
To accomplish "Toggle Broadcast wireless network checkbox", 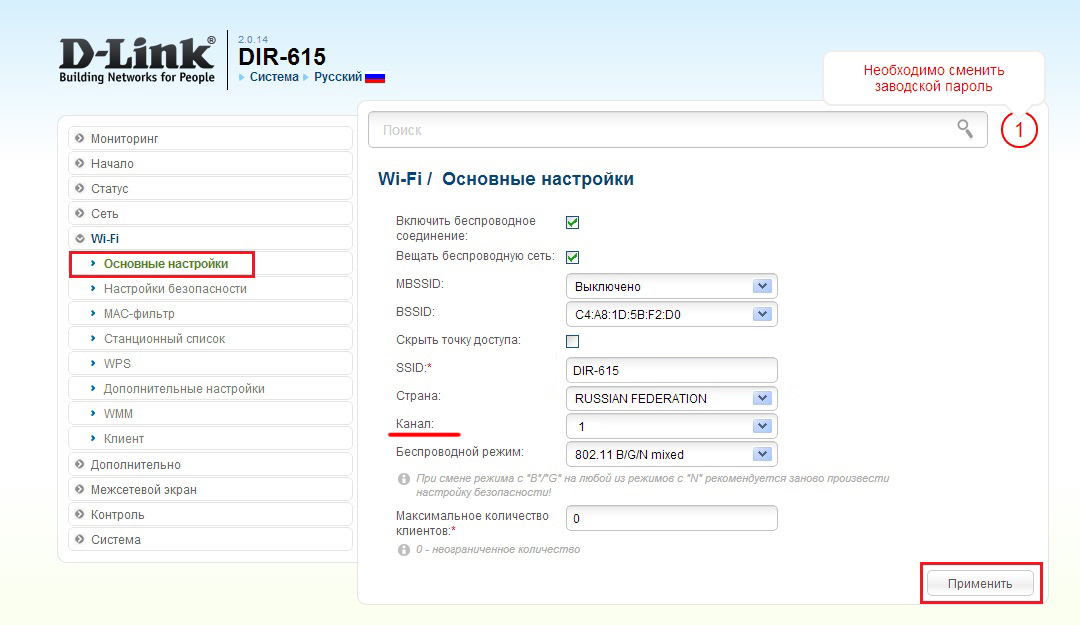I will point(572,257).
